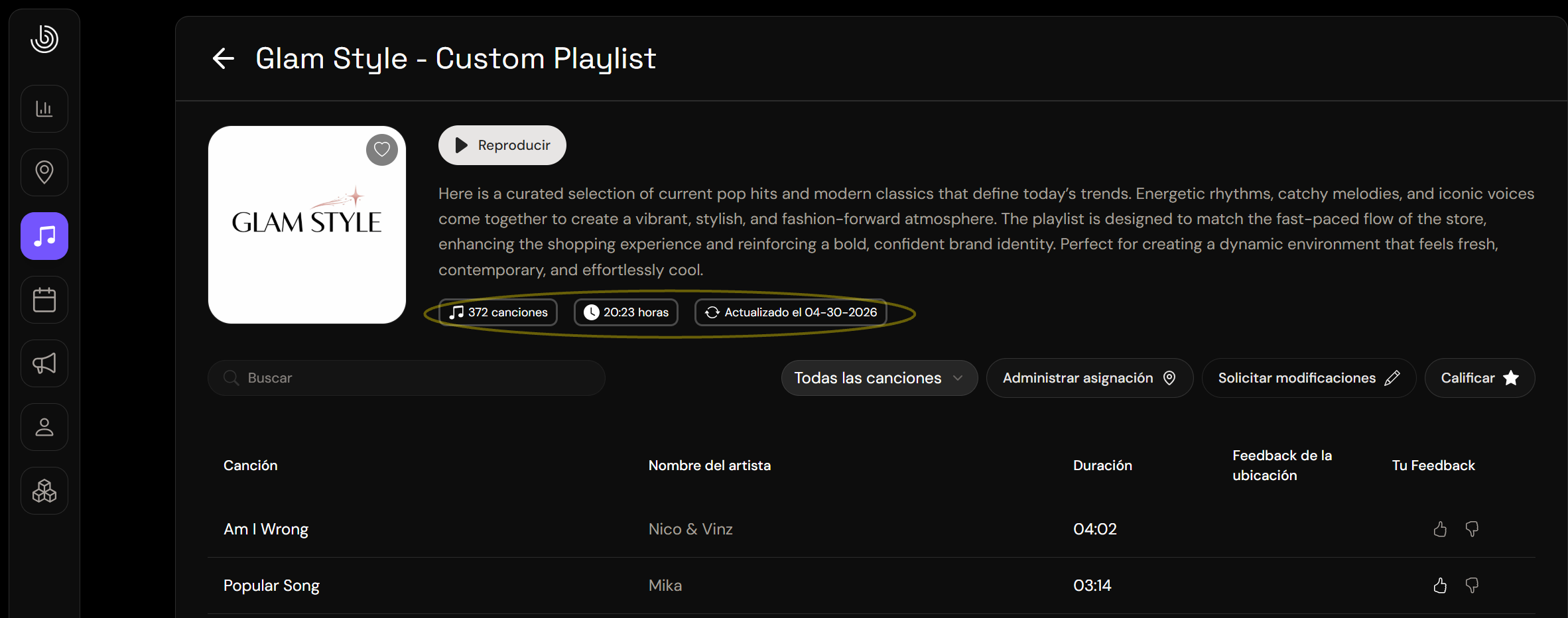This screenshot has width=1568, height=618.
Task: Open the user profile sidebar icon
Action: click(x=44, y=427)
